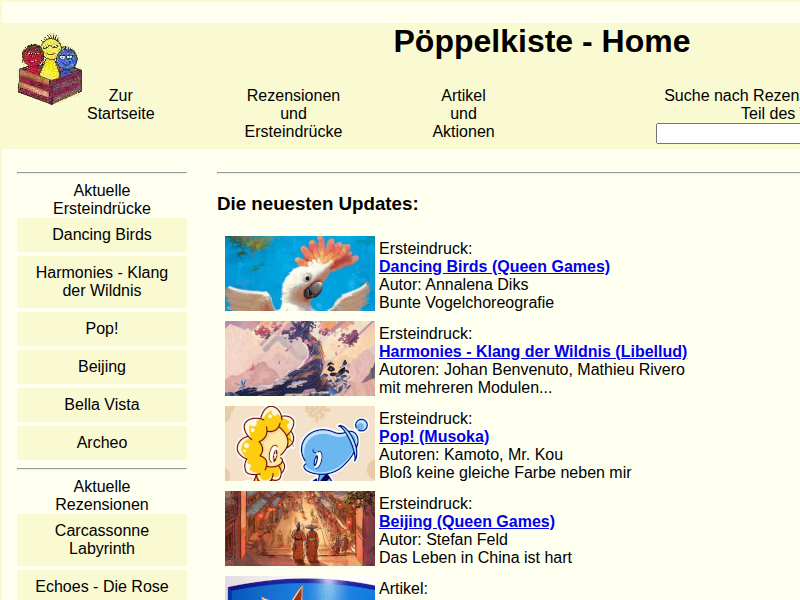Choose Bella Vista in sidebar
This screenshot has height=600, width=800.
click(102, 405)
